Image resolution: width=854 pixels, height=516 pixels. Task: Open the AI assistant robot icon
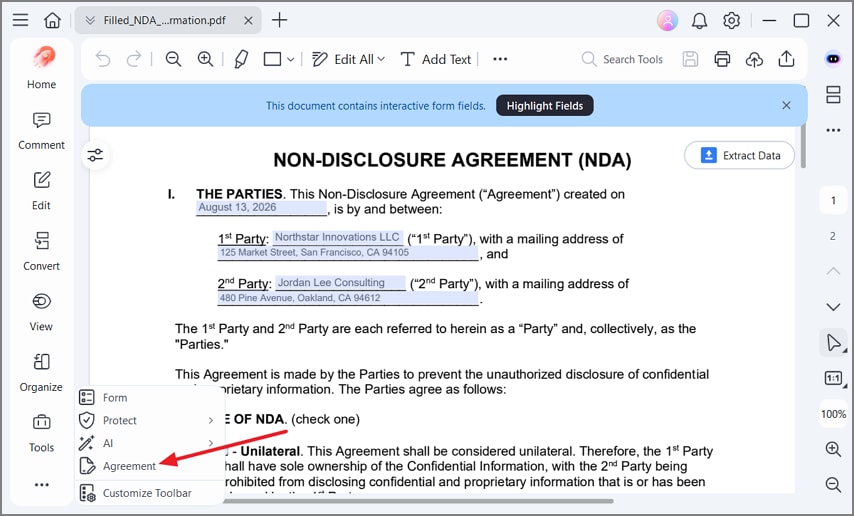833,59
